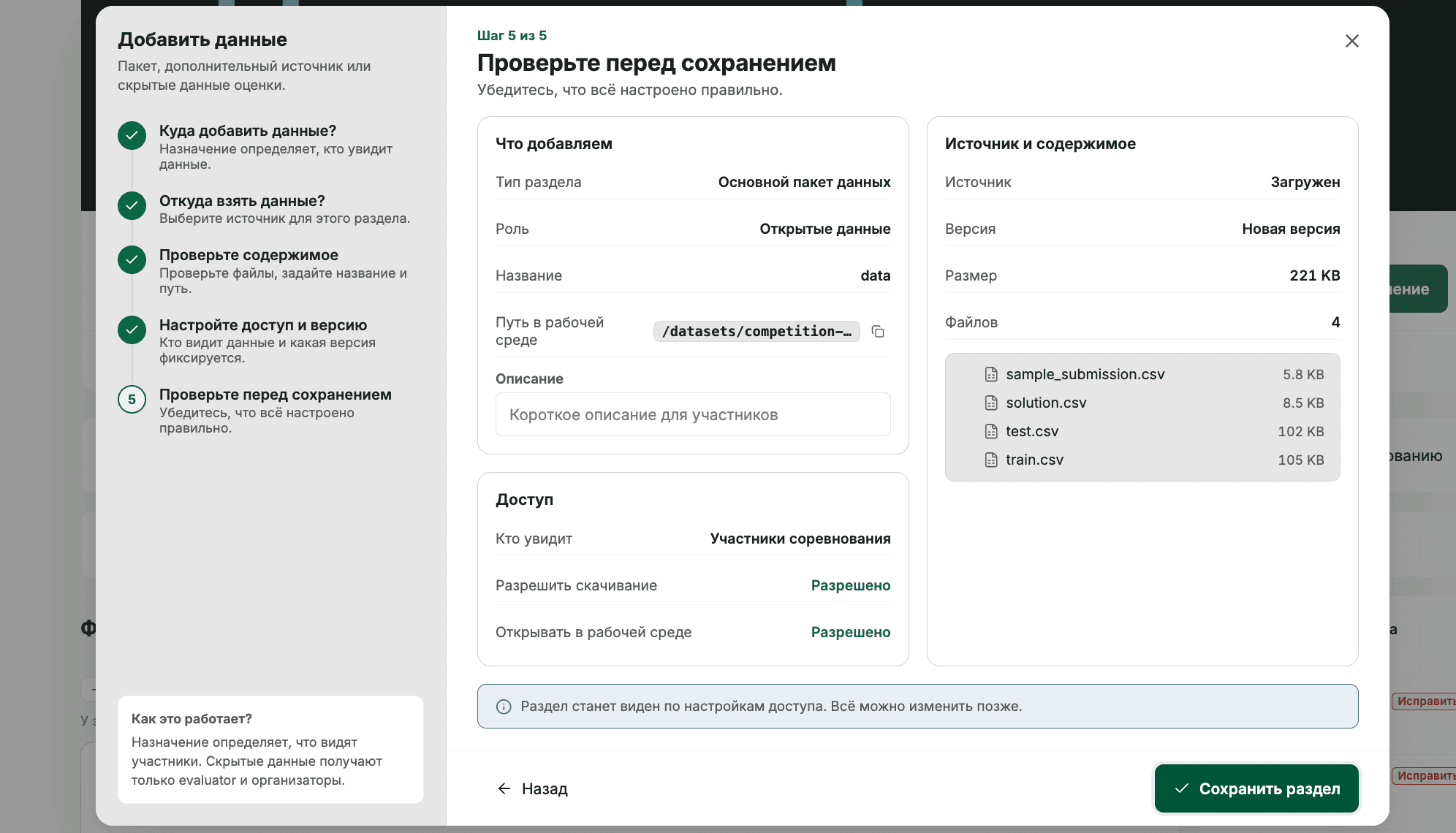Screen dimensions: 1456x833
Task: Select step 'Проверьте перед сохранением' in sidebar
Action: click(x=270, y=410)
